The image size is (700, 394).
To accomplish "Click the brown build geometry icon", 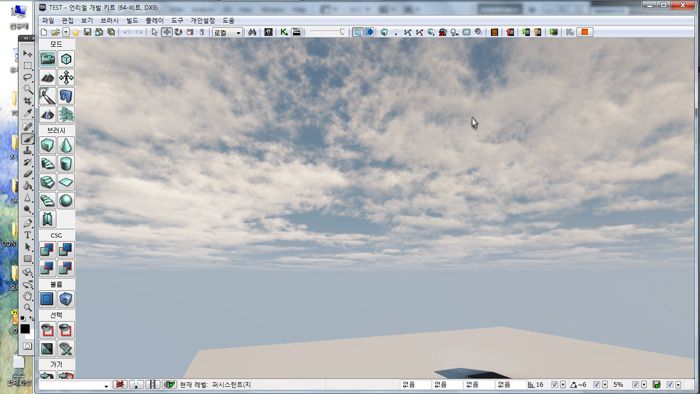I will coord(494,32).
